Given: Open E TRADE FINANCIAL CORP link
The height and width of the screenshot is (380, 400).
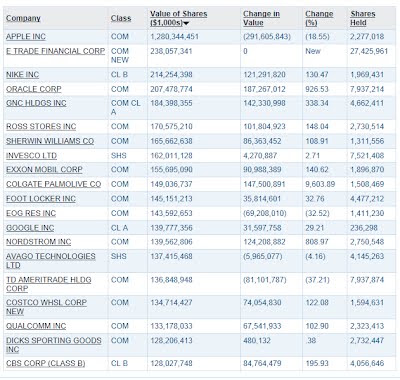Looking at the screenshot, I should tap(55, 51).
